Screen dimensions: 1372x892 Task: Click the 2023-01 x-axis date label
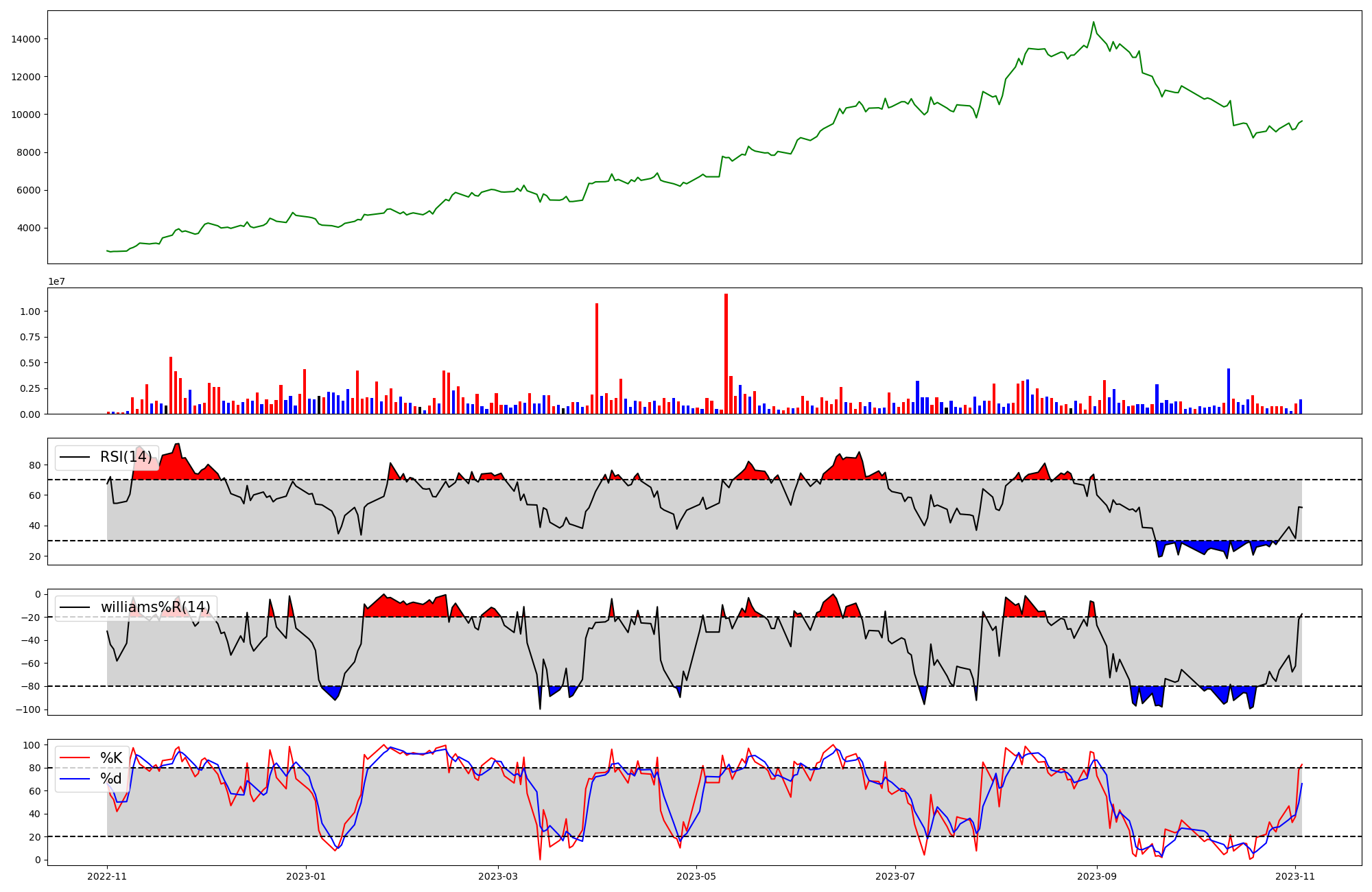click(306, 876)
